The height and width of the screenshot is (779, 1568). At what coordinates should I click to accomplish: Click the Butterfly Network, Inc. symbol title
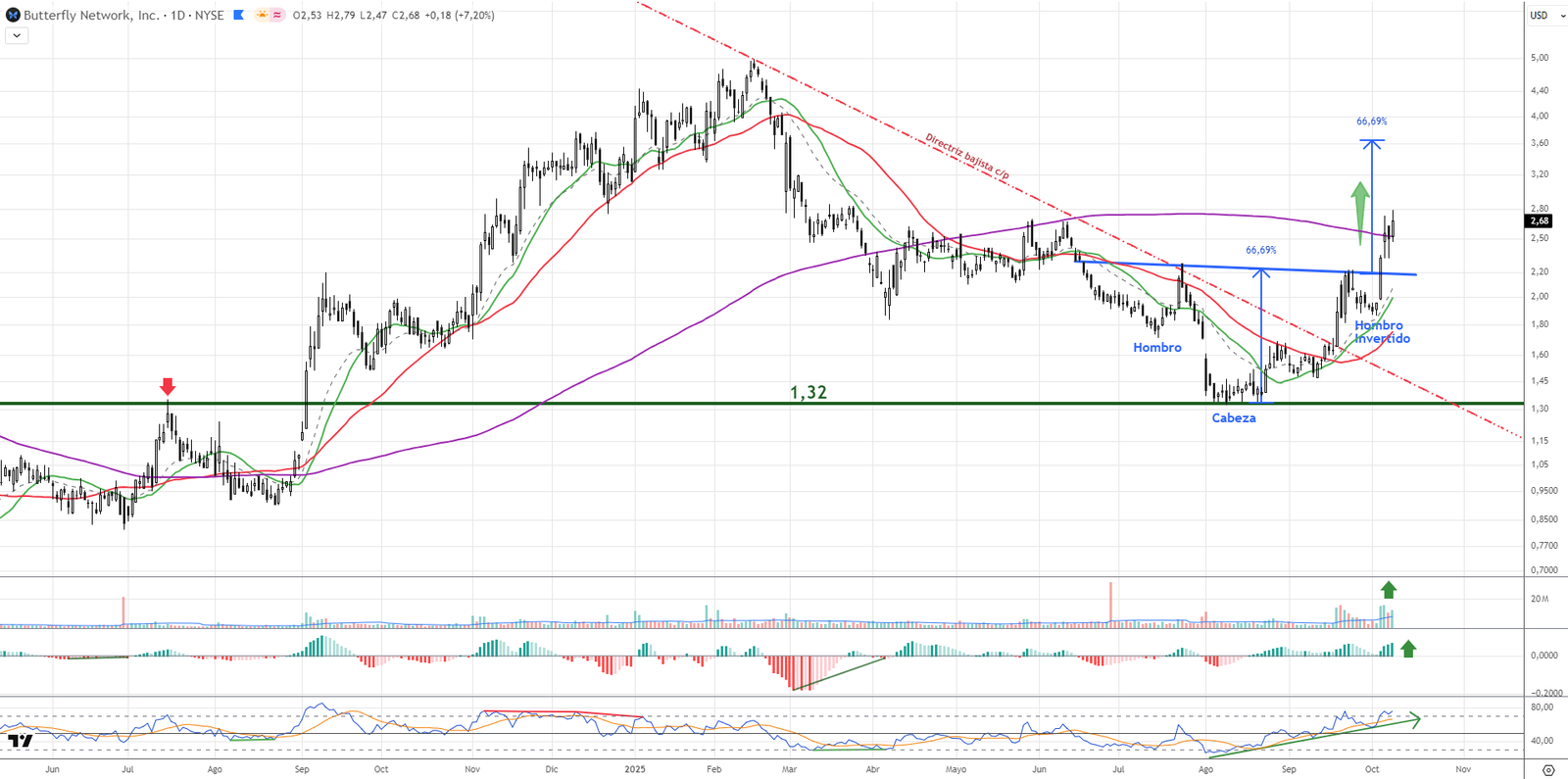(91, 15)
